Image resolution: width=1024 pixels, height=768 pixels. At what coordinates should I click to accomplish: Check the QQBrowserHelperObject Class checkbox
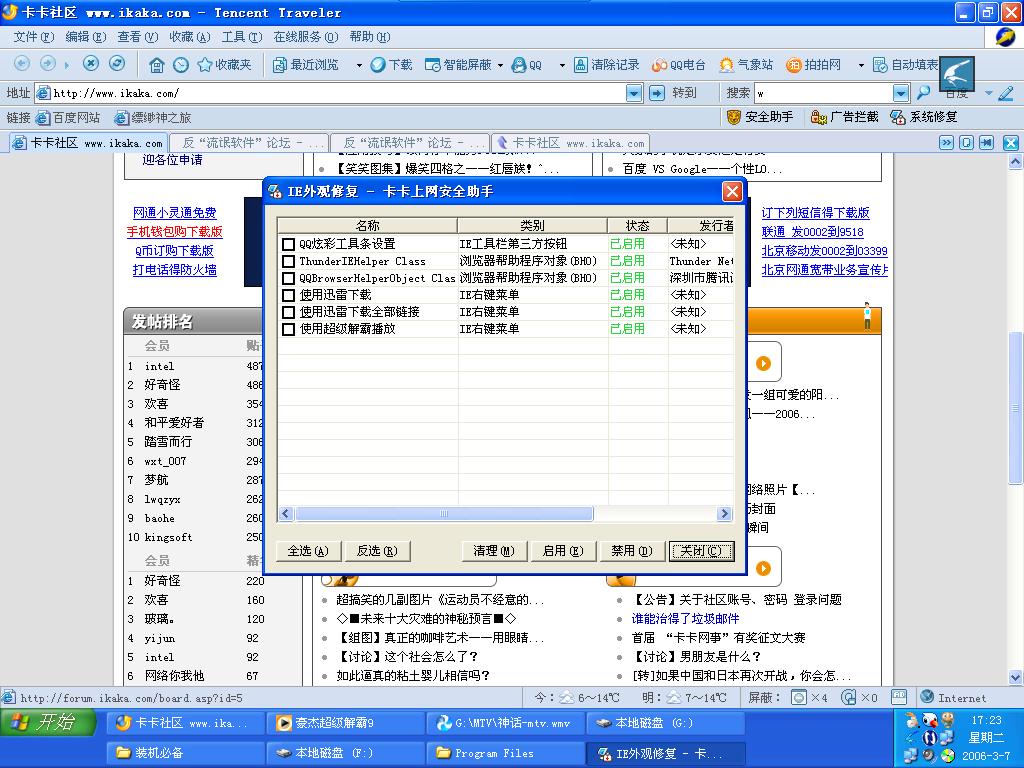pyautogui.click(x=288, y=278)
